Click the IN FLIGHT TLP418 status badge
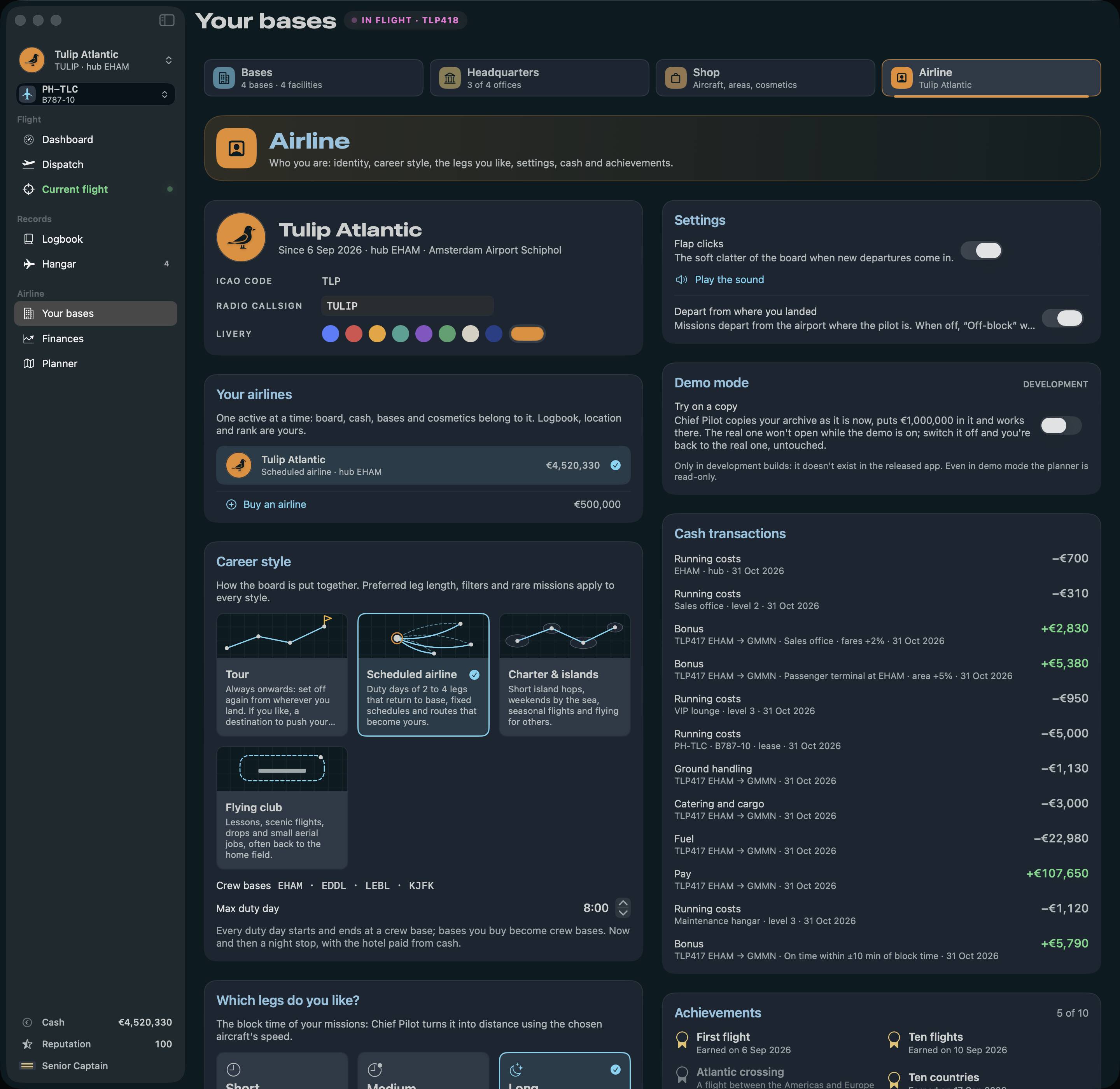1120x1089 pixels. (x=405, y=20)
